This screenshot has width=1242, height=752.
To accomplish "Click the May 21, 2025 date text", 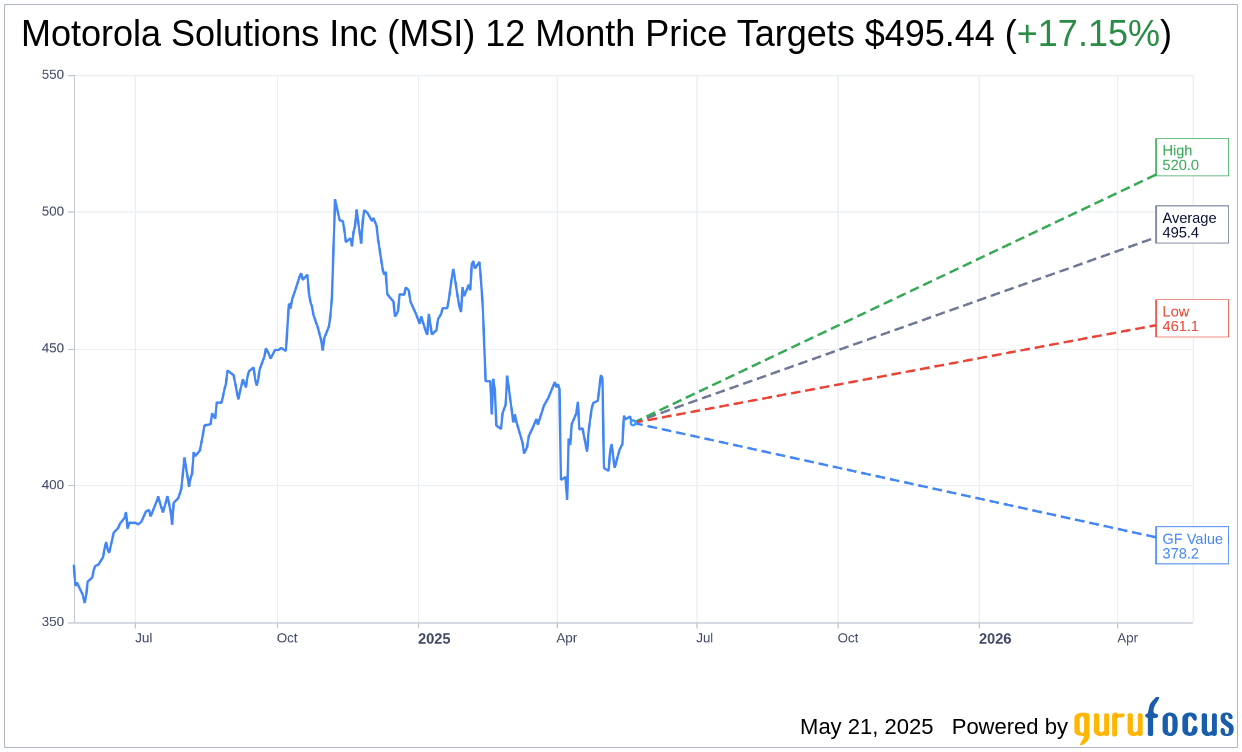I will click(x=866, y=727).
